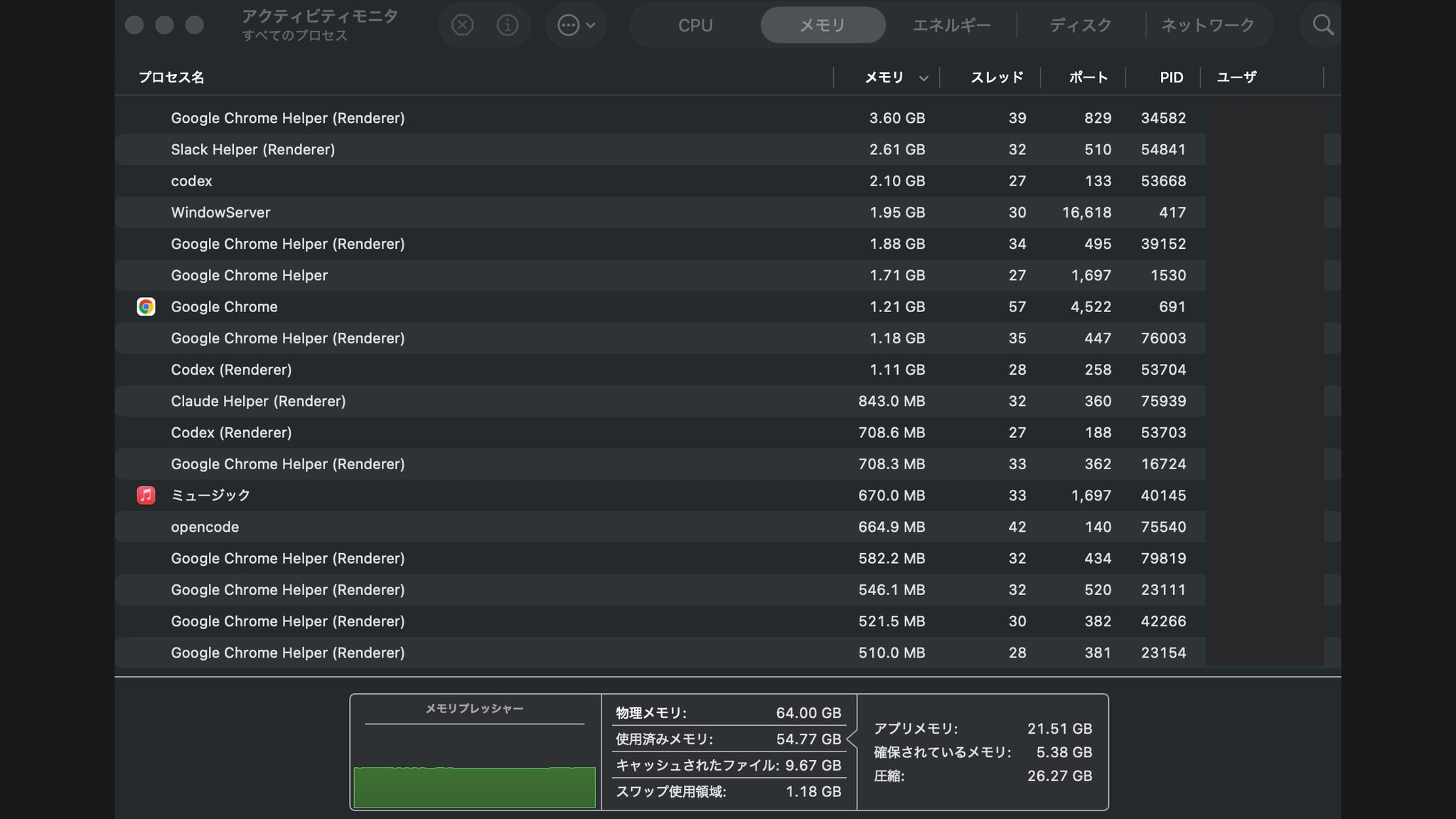1456x819 pixels.
Task: Switch to the エネルギー tab
Action: [951, 26]
